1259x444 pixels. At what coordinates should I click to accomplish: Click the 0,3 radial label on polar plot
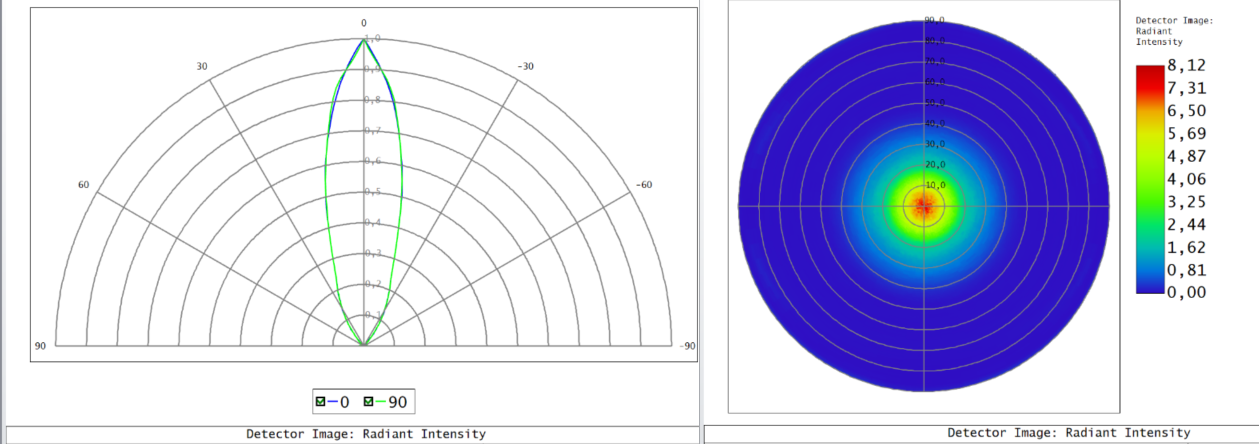pos(372,253)
